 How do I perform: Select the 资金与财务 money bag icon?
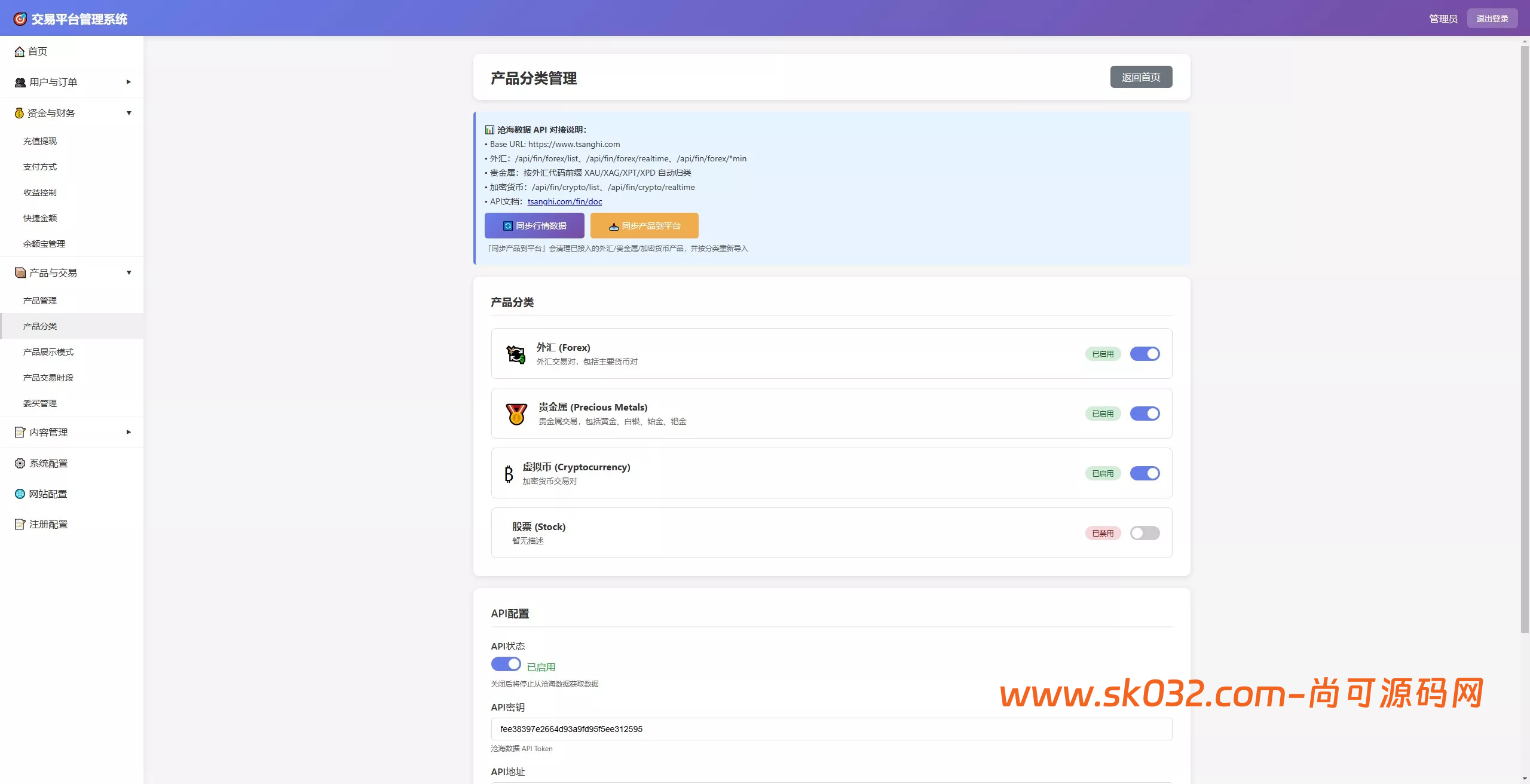pyautogui.click(x=19, y=112)
